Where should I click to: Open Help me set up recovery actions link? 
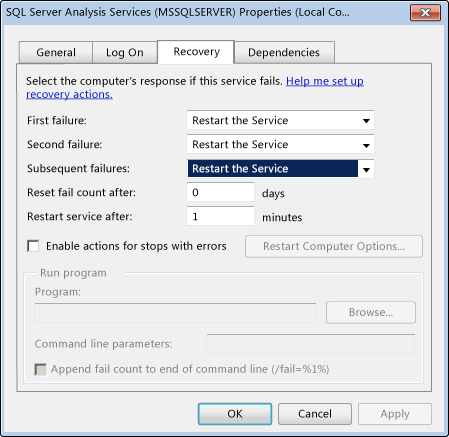[195, 88]
